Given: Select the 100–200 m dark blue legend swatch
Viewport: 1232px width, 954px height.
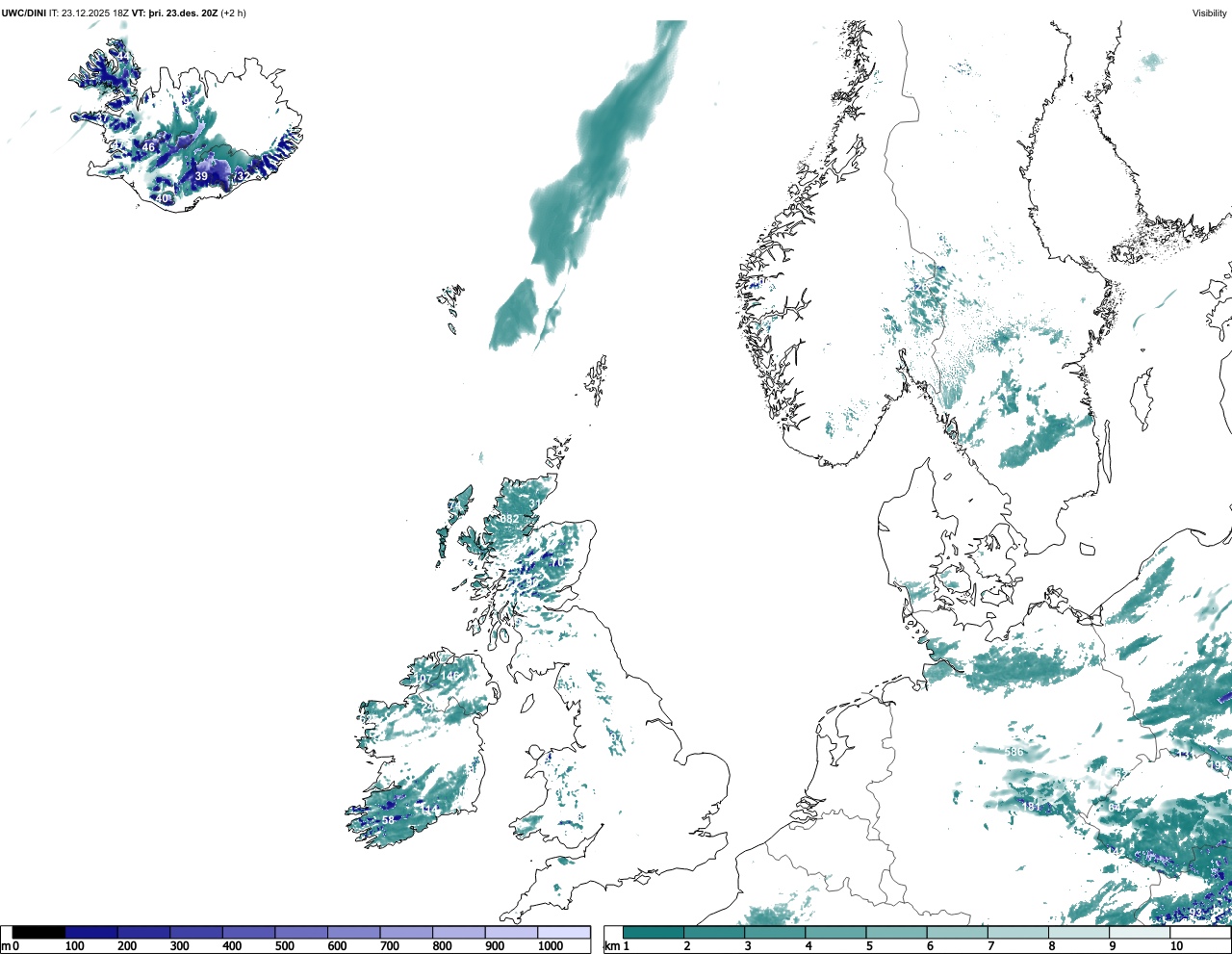Looking at the screenshot, I should [91, 932].
